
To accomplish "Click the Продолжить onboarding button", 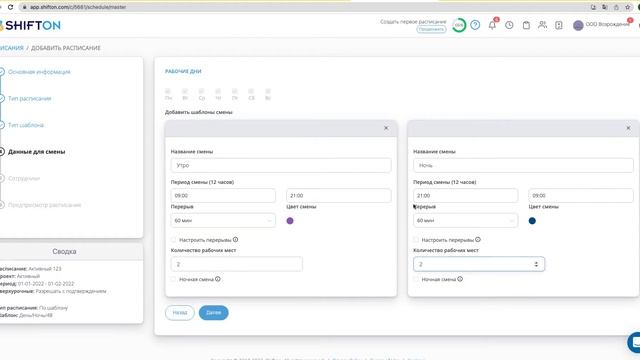I will [431, 29].
